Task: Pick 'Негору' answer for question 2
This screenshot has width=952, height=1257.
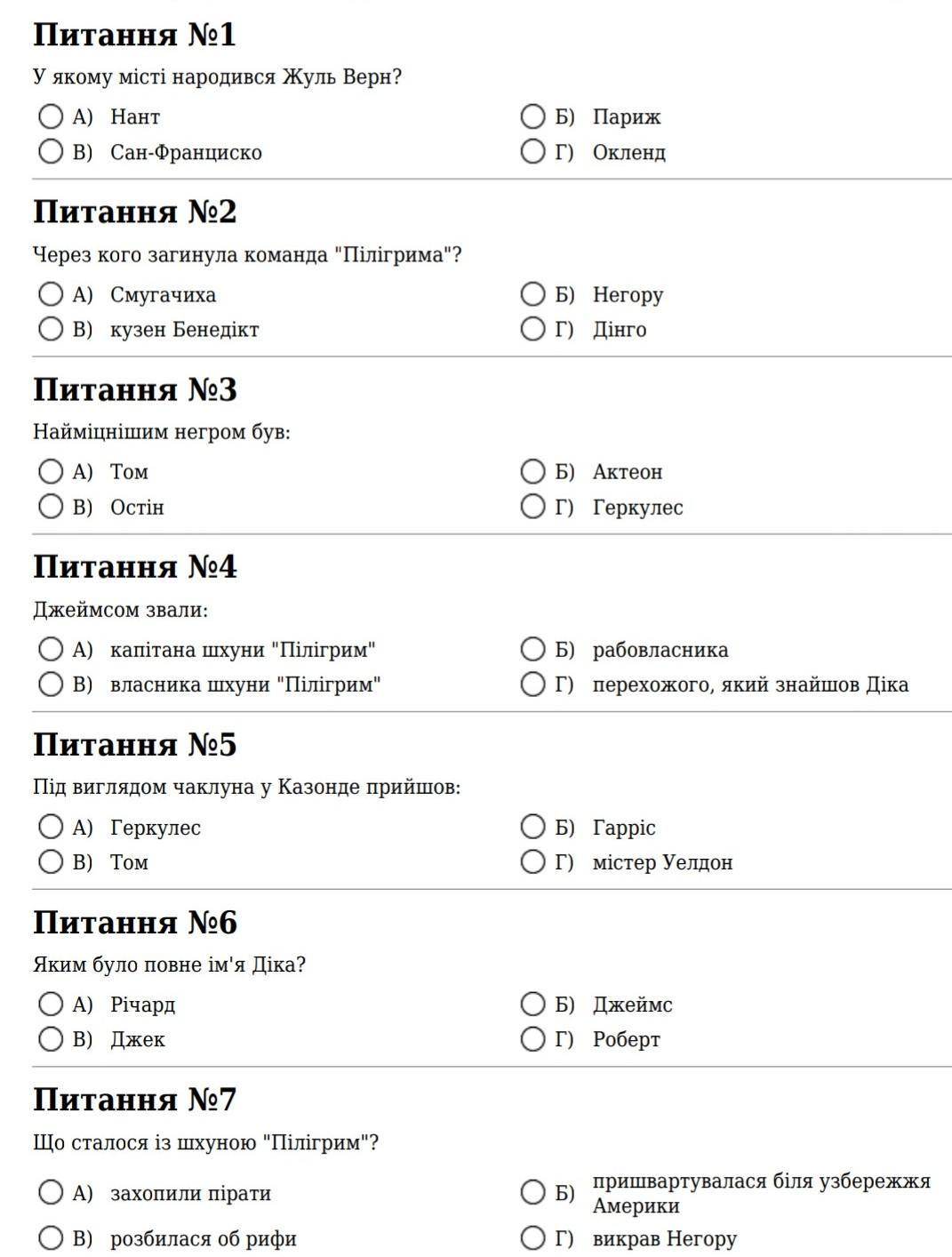Action: click(x=532, y=294)
